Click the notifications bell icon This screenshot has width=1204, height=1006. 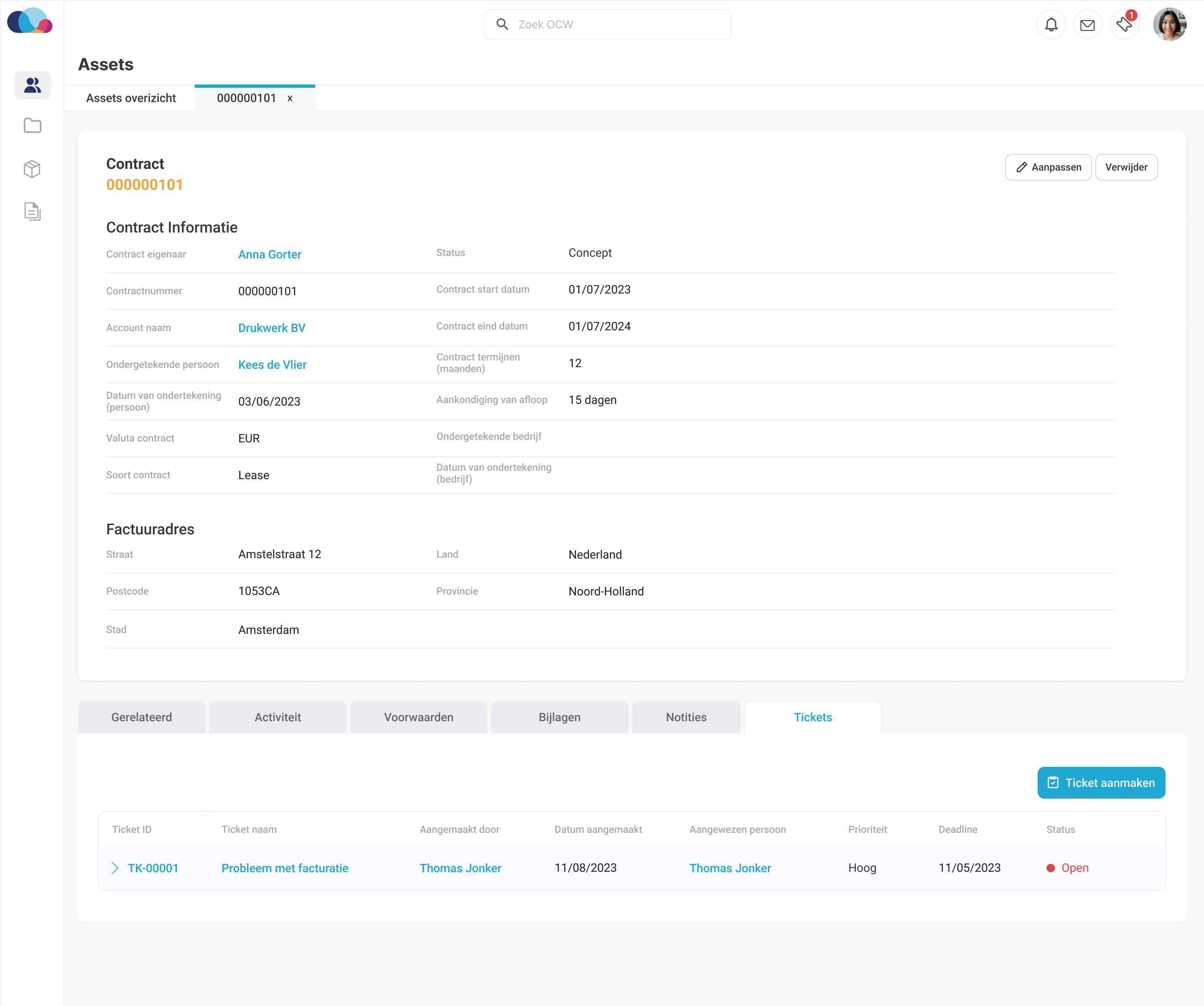[x=1051, y=25]
